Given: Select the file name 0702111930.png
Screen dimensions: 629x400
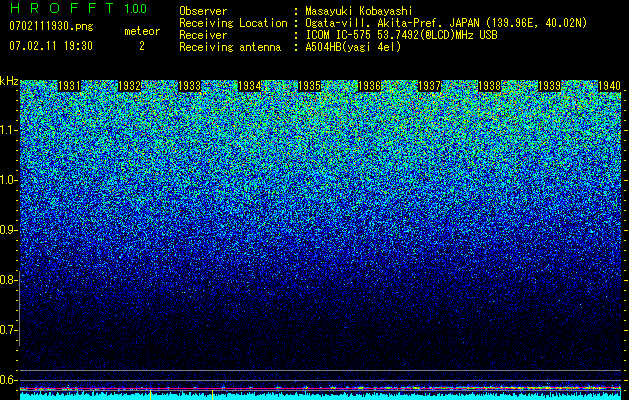Looking at the screenshot, I should tap(51, 26).
